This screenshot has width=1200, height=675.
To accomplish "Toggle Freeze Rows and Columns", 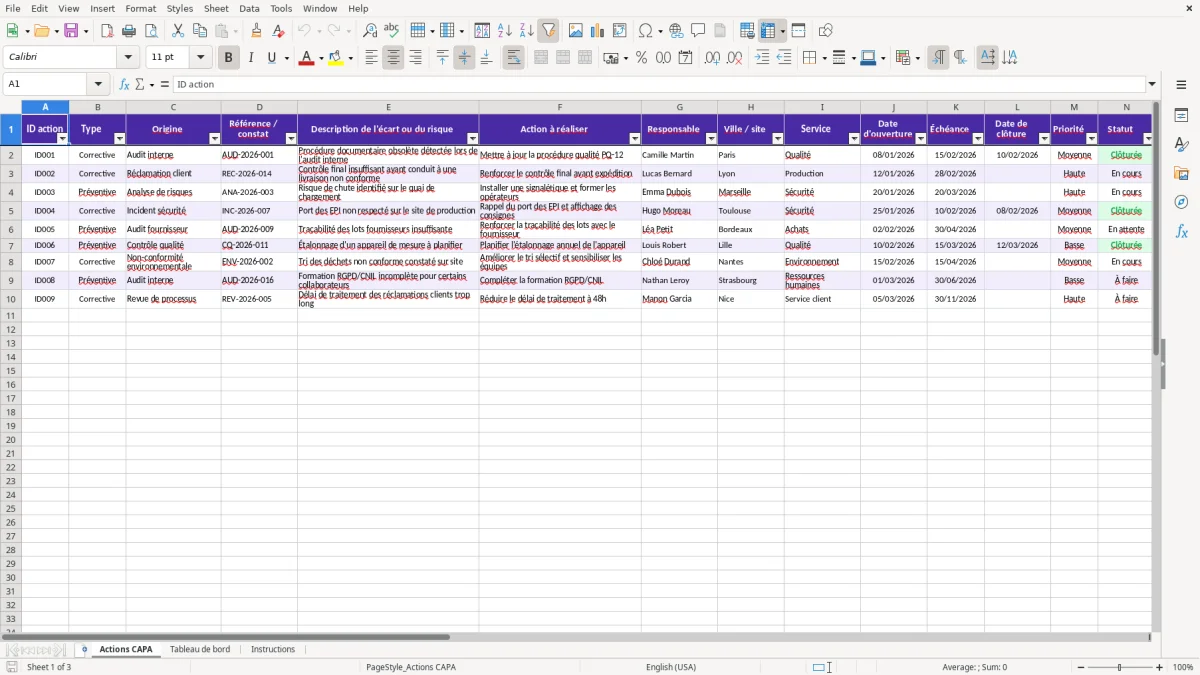I will [768, 31].
